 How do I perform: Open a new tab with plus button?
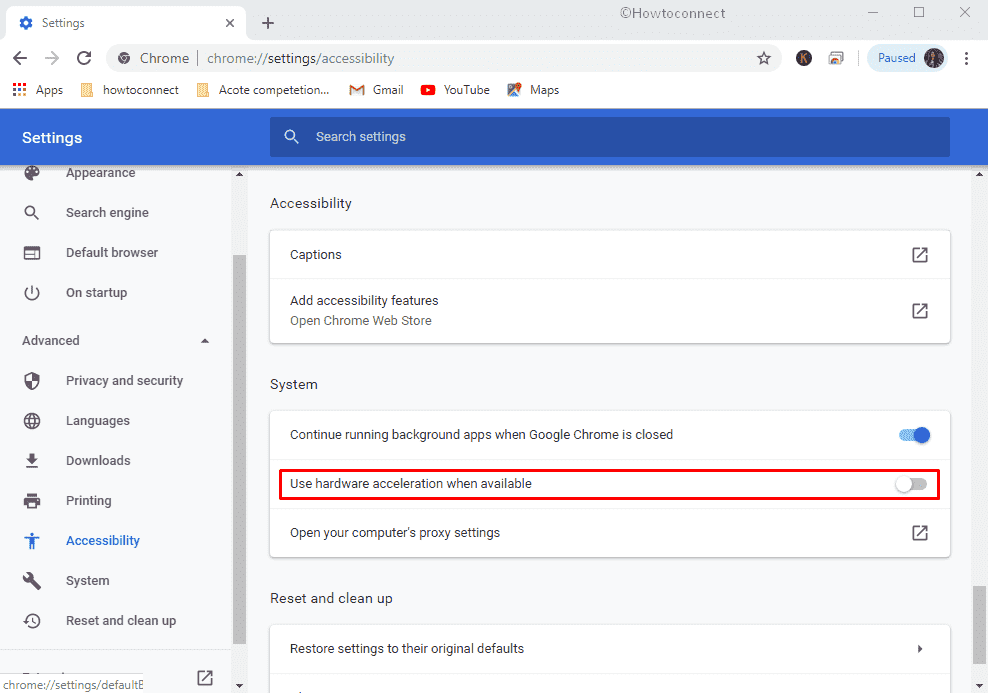[x=268, y=23]
